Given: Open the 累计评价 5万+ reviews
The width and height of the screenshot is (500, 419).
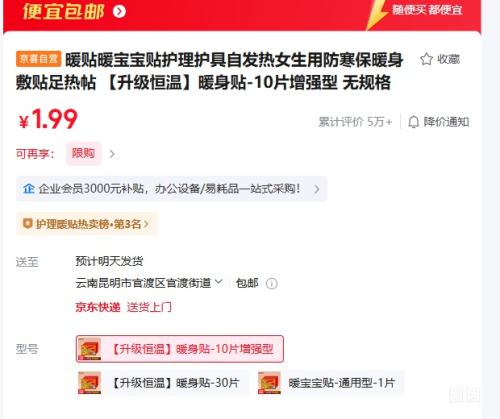Looking at the screenshot, I should pyautogui.click(x=355, y=122).
